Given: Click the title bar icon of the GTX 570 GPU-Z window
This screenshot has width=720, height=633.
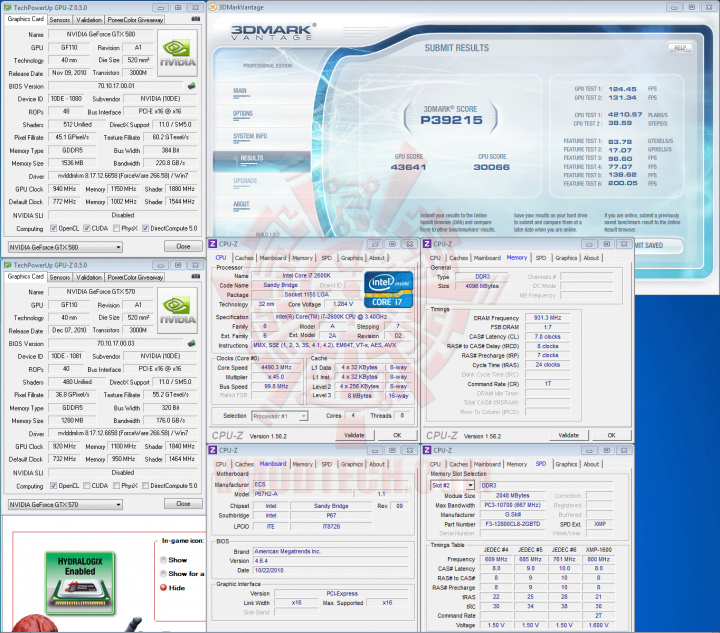Looking at the screenshot, I should (8, 265).
